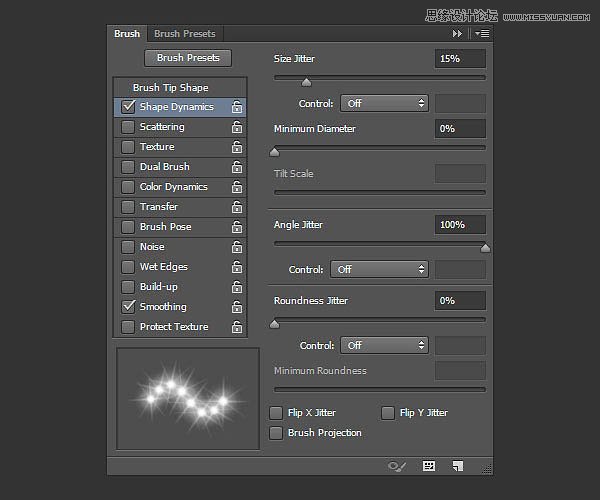The height and width of the screenshot is (500, 600).
Task: Select the Dual Brush options row label
Action: (x=165, y=167)
